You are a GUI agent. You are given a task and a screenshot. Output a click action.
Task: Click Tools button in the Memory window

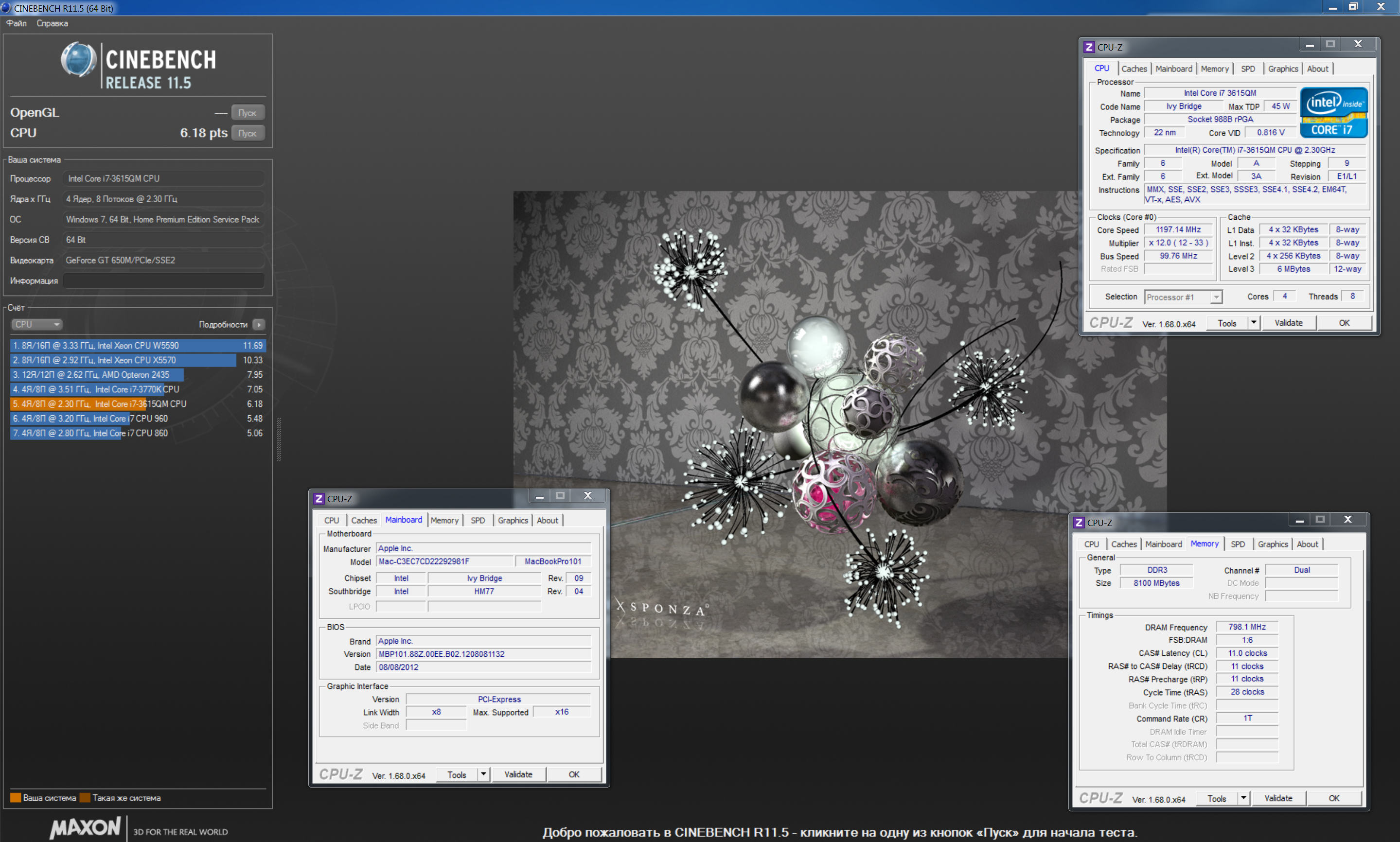[x=1217, y=798]
